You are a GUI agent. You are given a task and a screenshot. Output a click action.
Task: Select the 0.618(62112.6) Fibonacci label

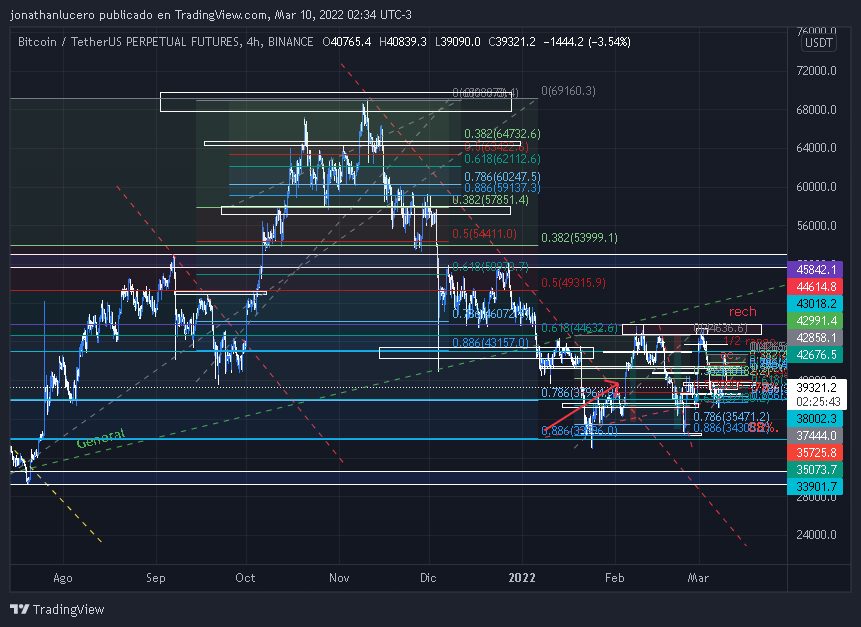[x=502, y=159]
